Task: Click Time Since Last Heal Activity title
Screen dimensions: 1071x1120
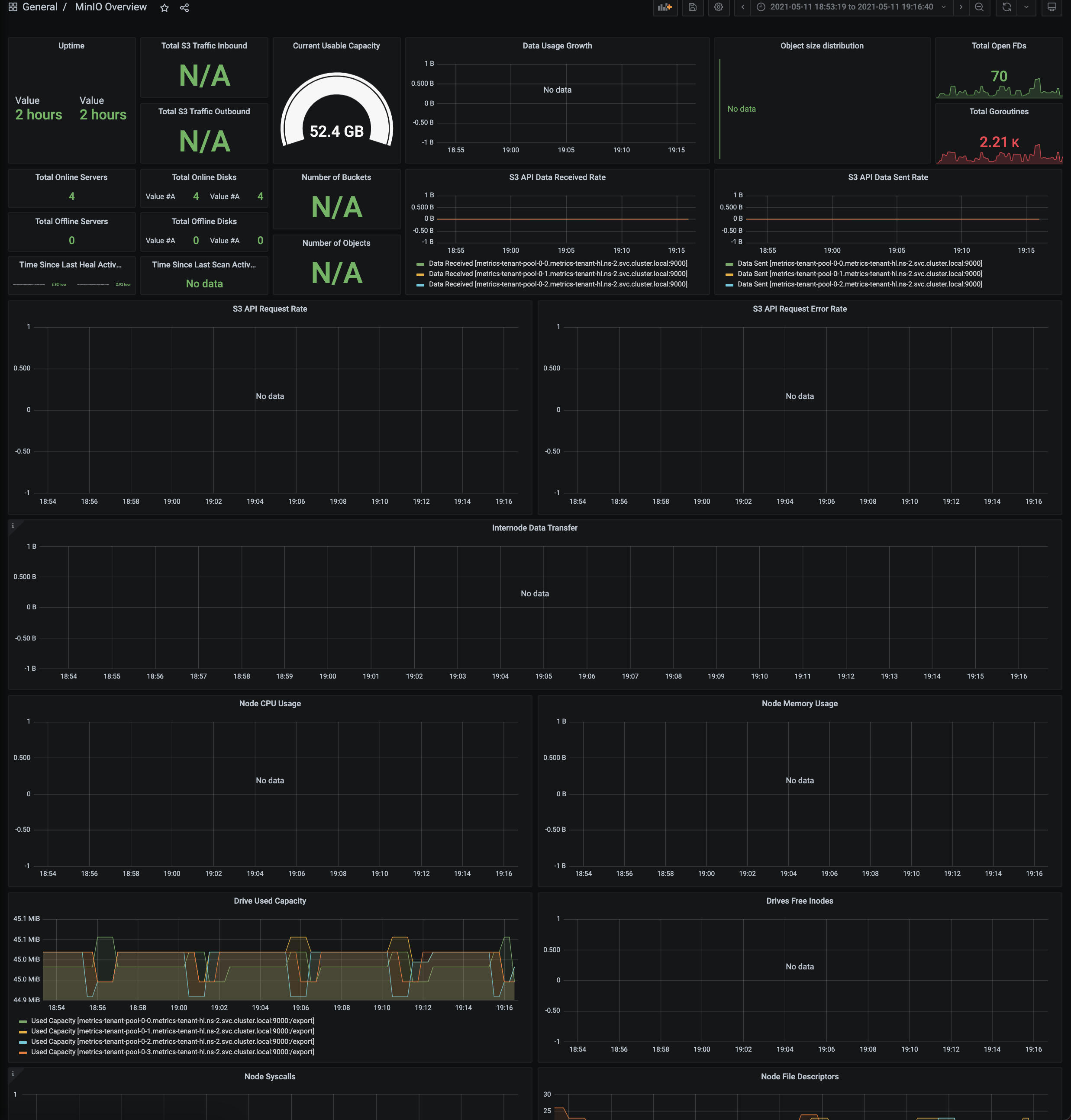Action: click(71, 265)
